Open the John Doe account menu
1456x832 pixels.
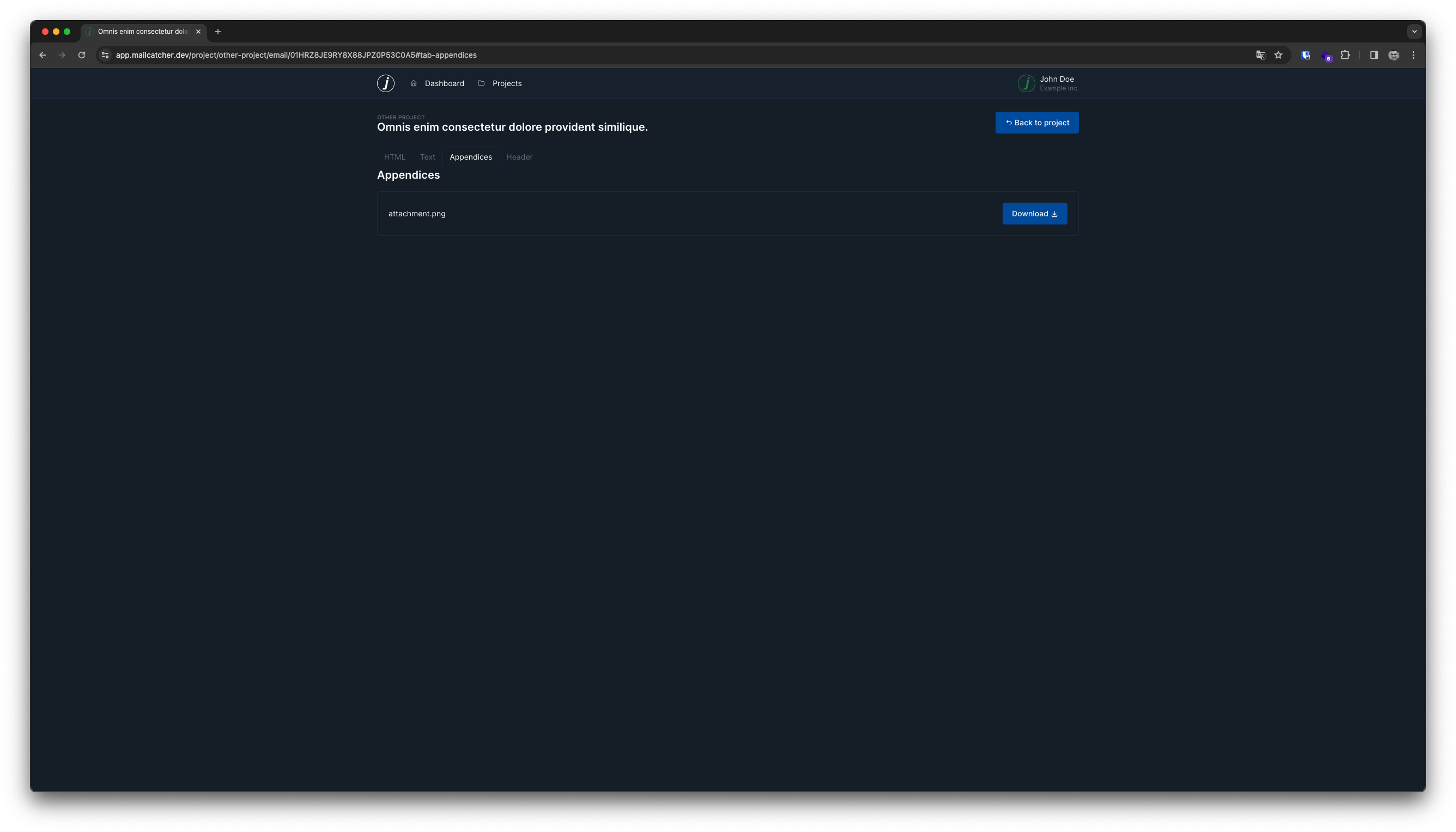pyautogui.click(x=1057, y=83)
